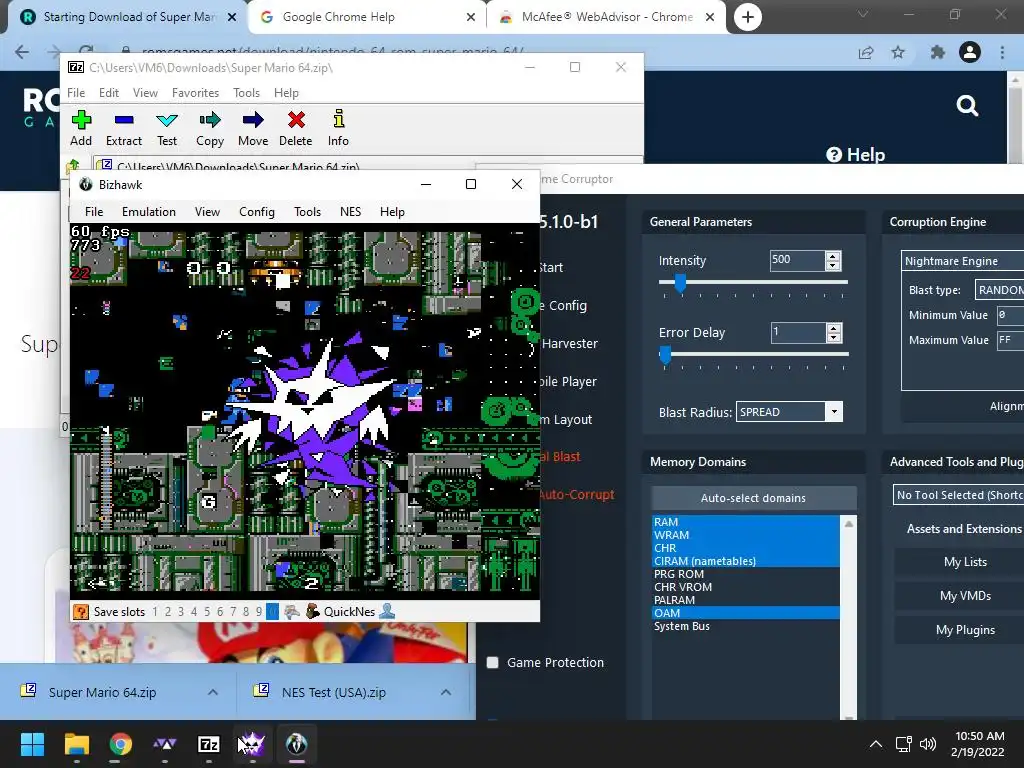This screenshot has width=1024, height=768.
Task: Open the Blast Radius SPREAD dropdown
Action: [x=833, y=411]
